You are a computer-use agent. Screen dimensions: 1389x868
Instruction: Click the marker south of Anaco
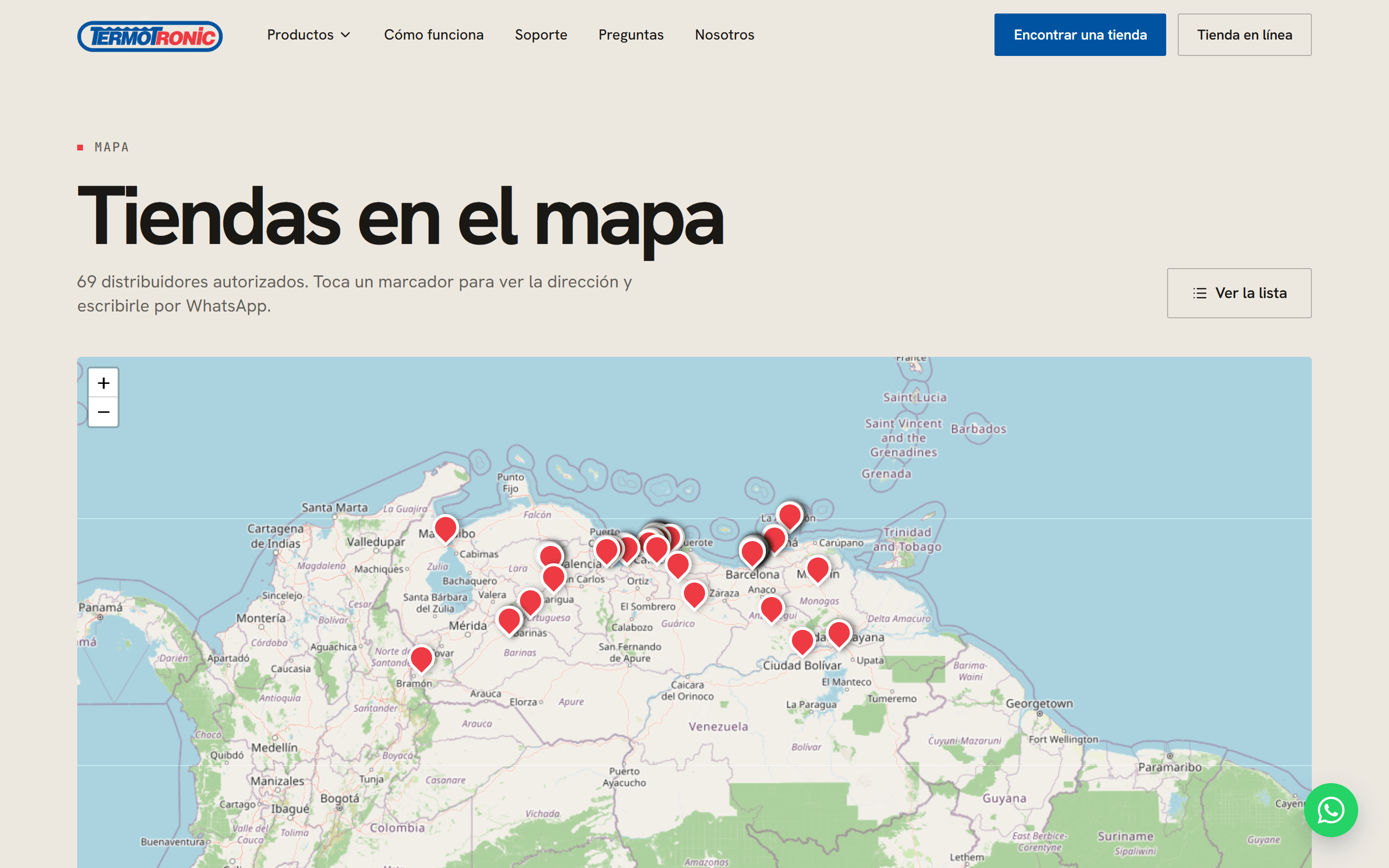(x=771, y=609)
